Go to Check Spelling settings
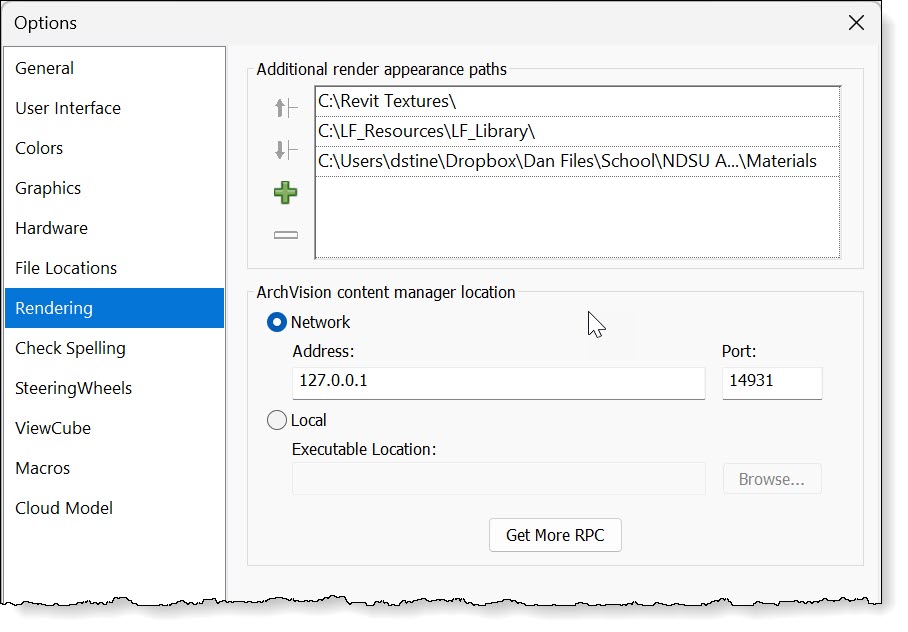Viewport: 908px width, 632px height. click(70, 348)
